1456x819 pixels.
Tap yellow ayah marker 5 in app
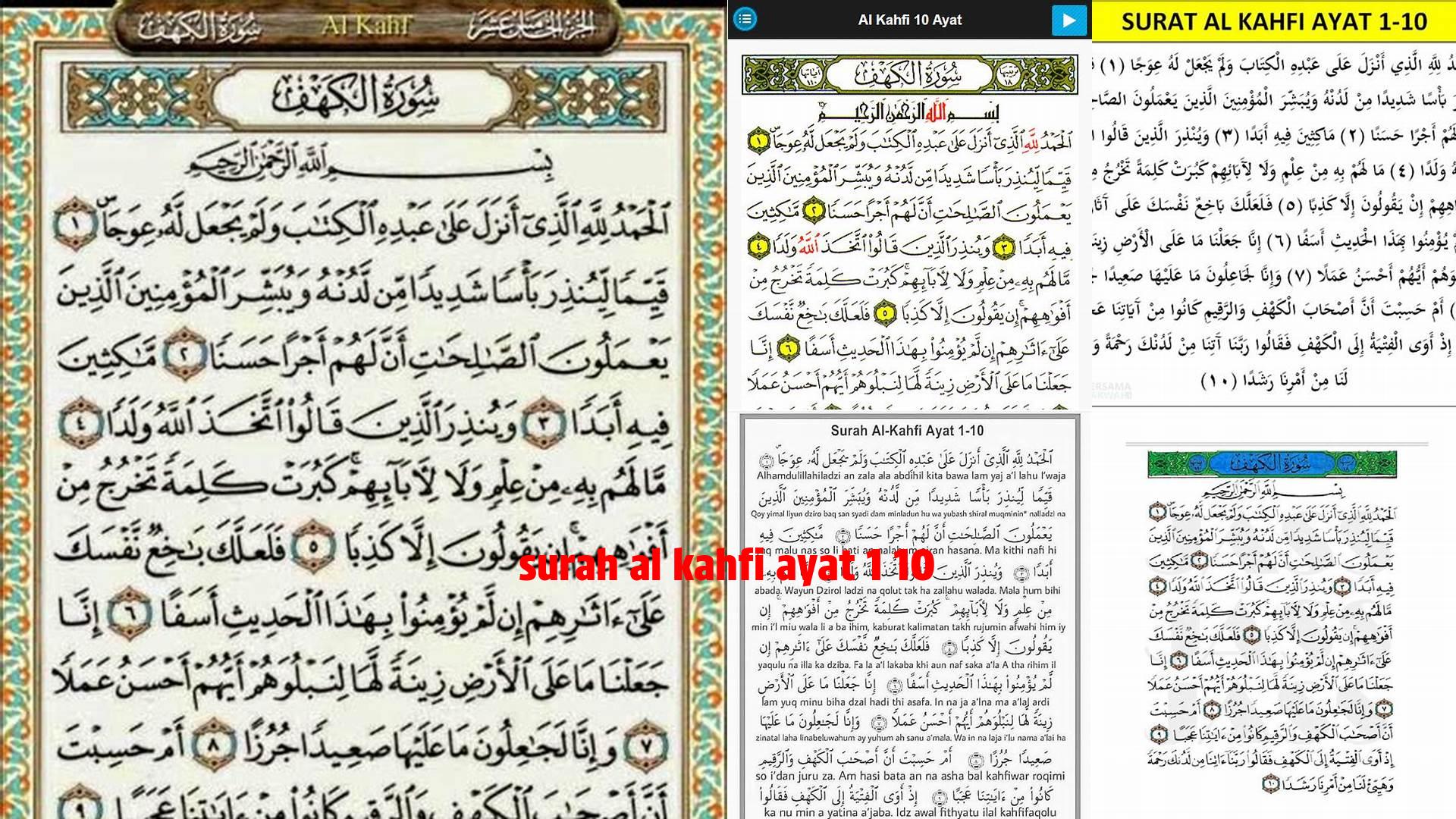click(883, 312)
